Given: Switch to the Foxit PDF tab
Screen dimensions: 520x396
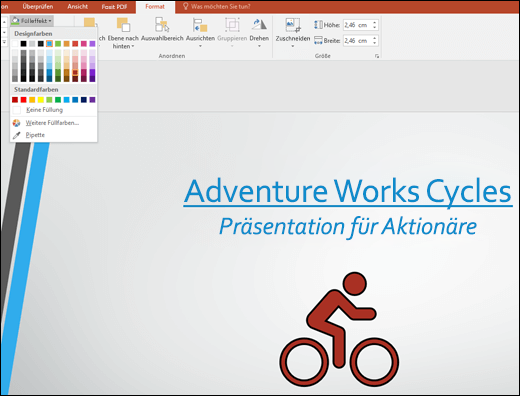Looking at the screenshot, I should (114, 6).
